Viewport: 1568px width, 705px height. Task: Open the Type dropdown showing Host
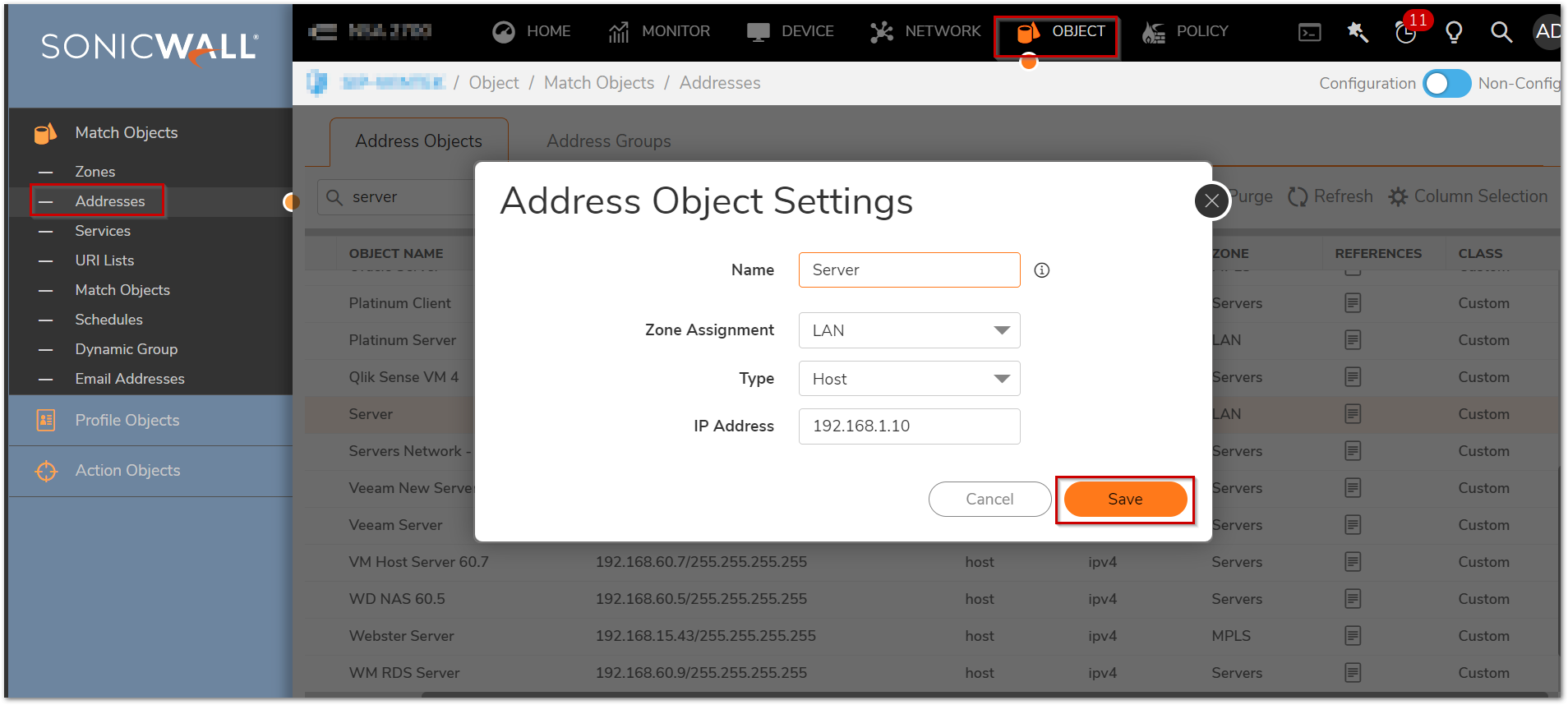point(909,379)
